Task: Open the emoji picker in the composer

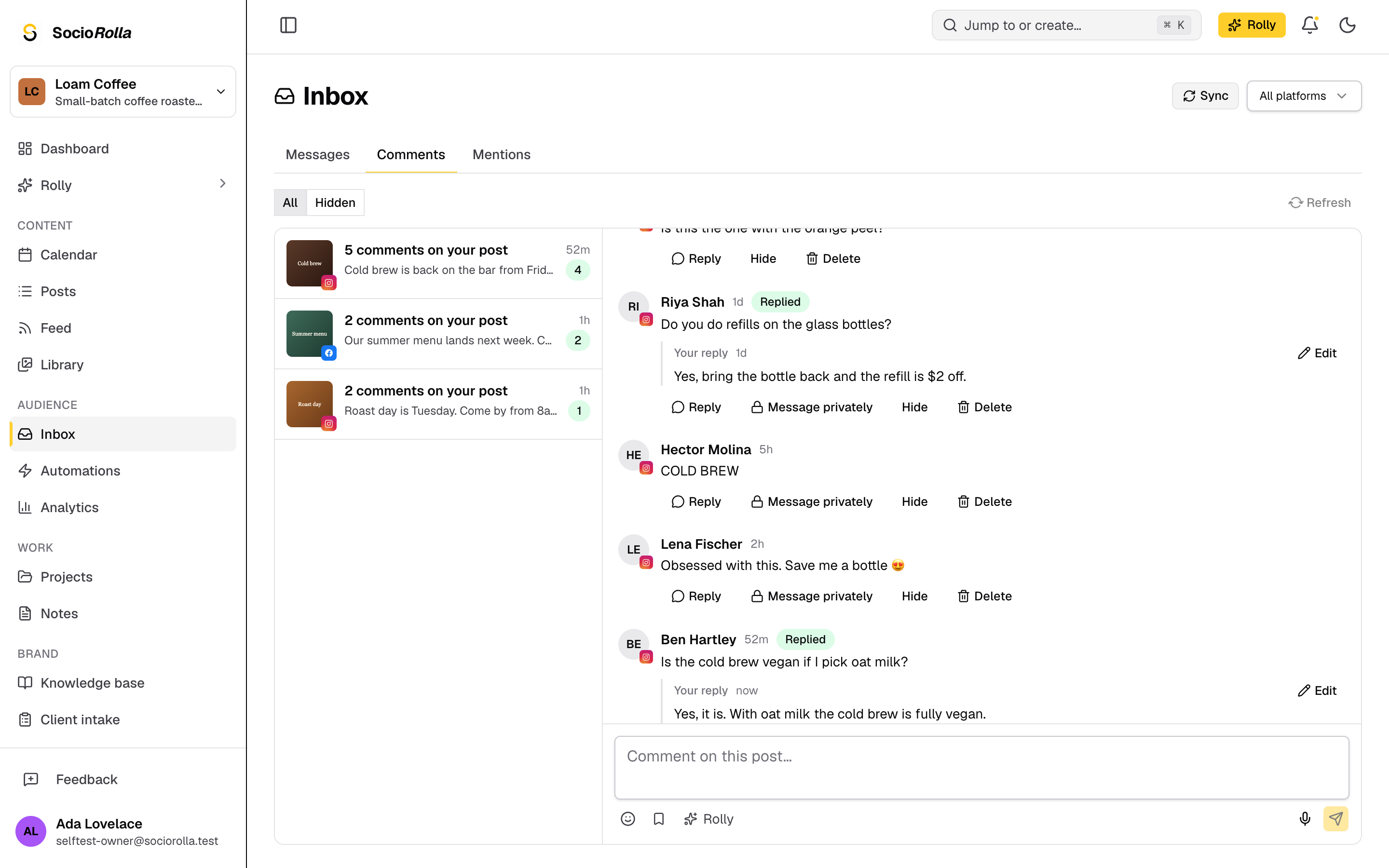Action: (628, 819)
